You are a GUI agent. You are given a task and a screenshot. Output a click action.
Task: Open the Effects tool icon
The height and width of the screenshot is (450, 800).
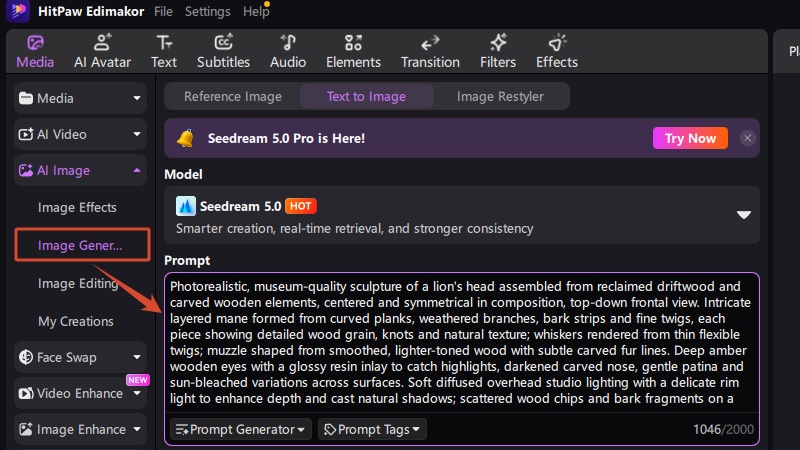557,42
